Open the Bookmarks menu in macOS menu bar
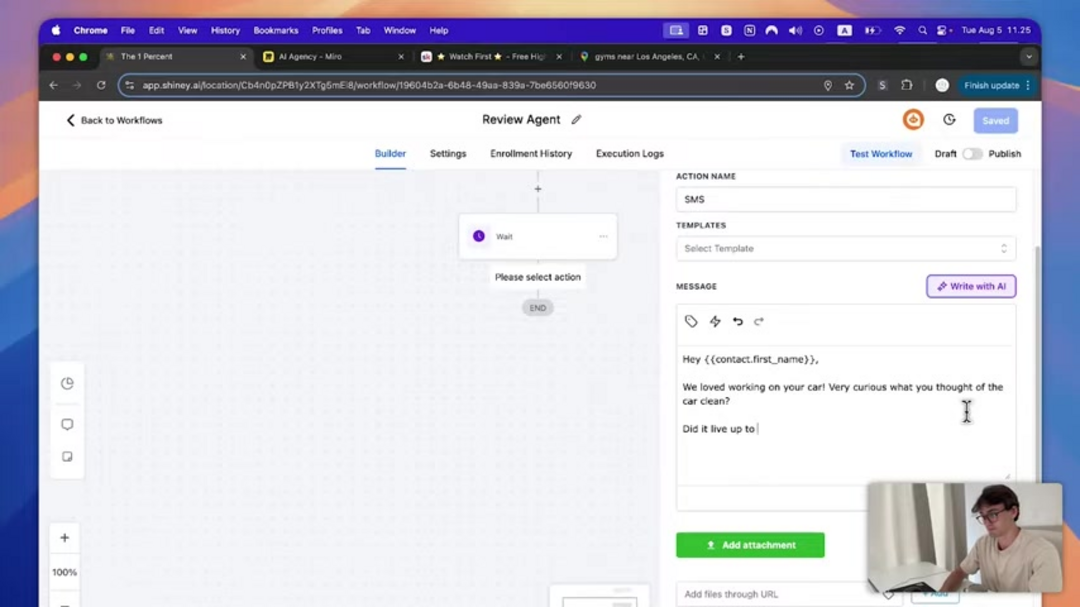Image resolution: width=1080 pixels, height=607 pixels. point(275,30)
